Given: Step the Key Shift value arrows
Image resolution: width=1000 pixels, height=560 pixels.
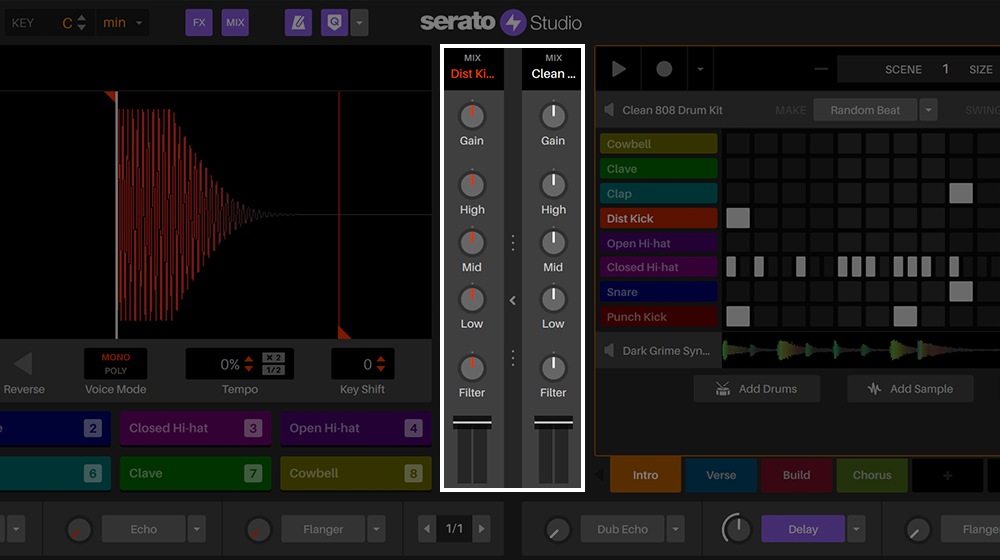Looking at the screenshot, I should coord(381,364).
